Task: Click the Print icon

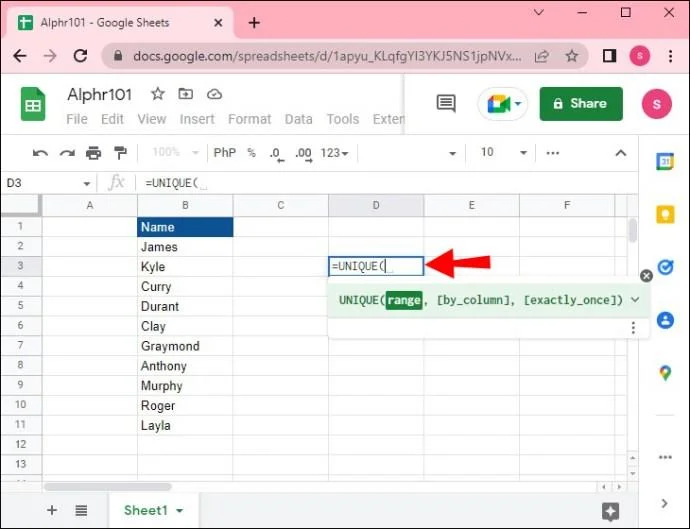Action: [93, 153]
